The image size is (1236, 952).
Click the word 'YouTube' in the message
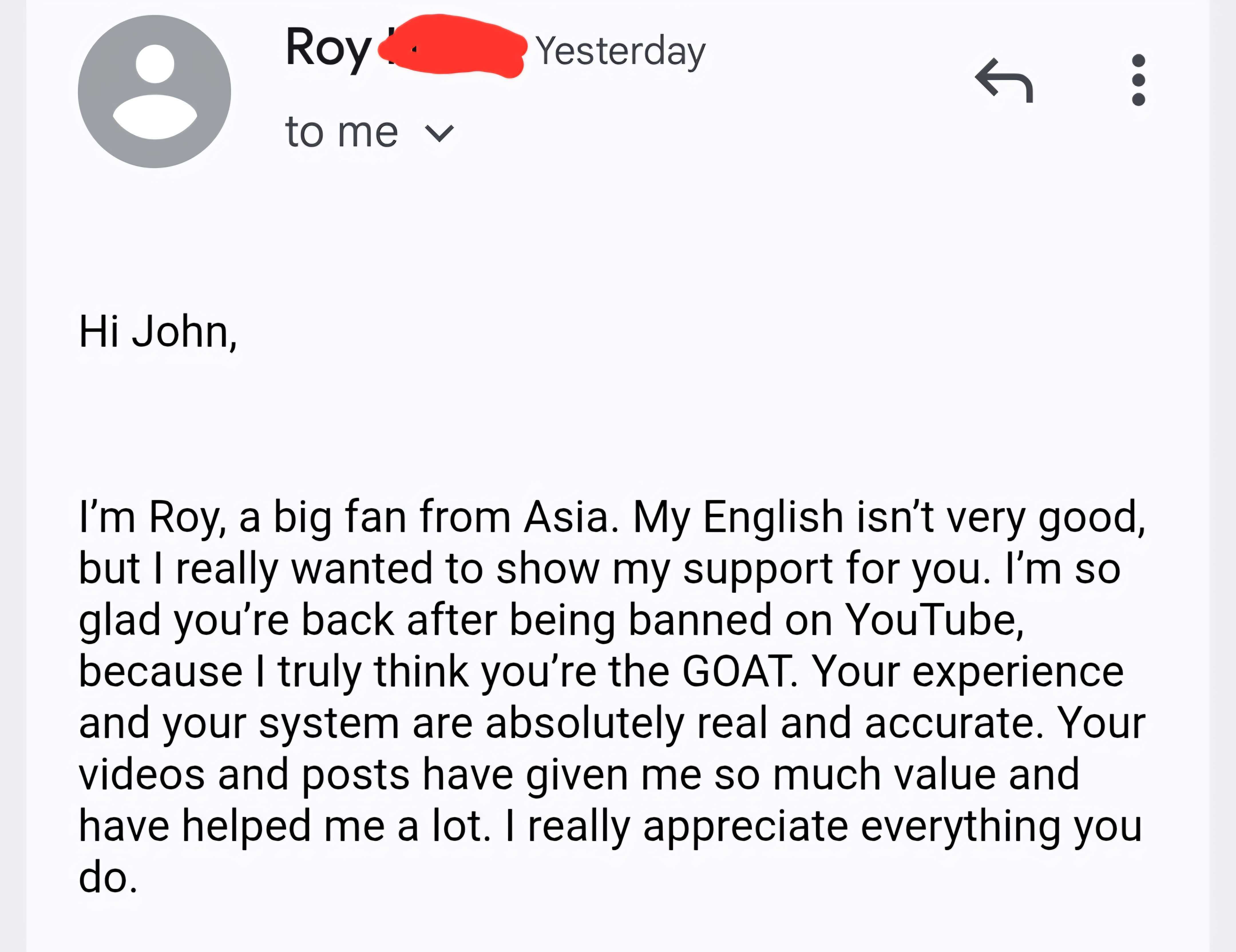point(934,620)
